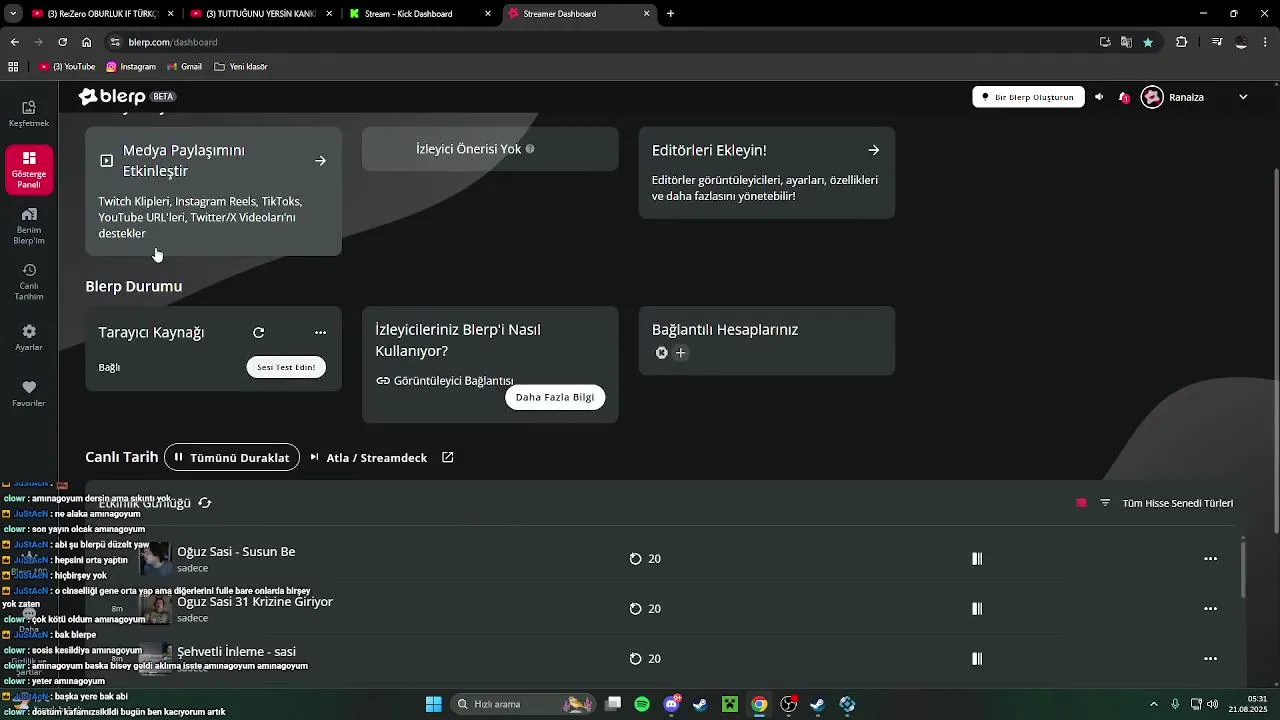
Task: Click the Oğuz Sasi - Susun Be title
Action: click(x=236, y=551)
